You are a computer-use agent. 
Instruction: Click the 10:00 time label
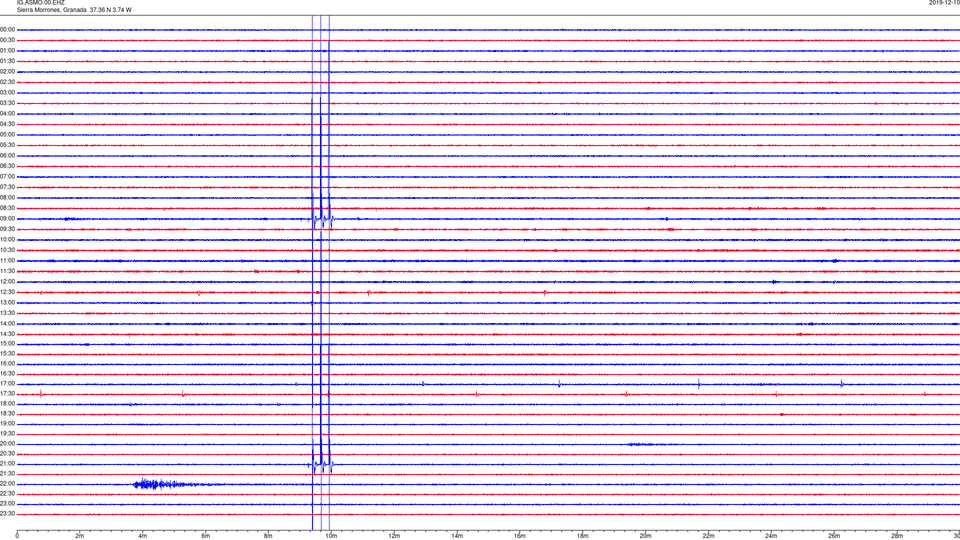(x=7, y=239)
